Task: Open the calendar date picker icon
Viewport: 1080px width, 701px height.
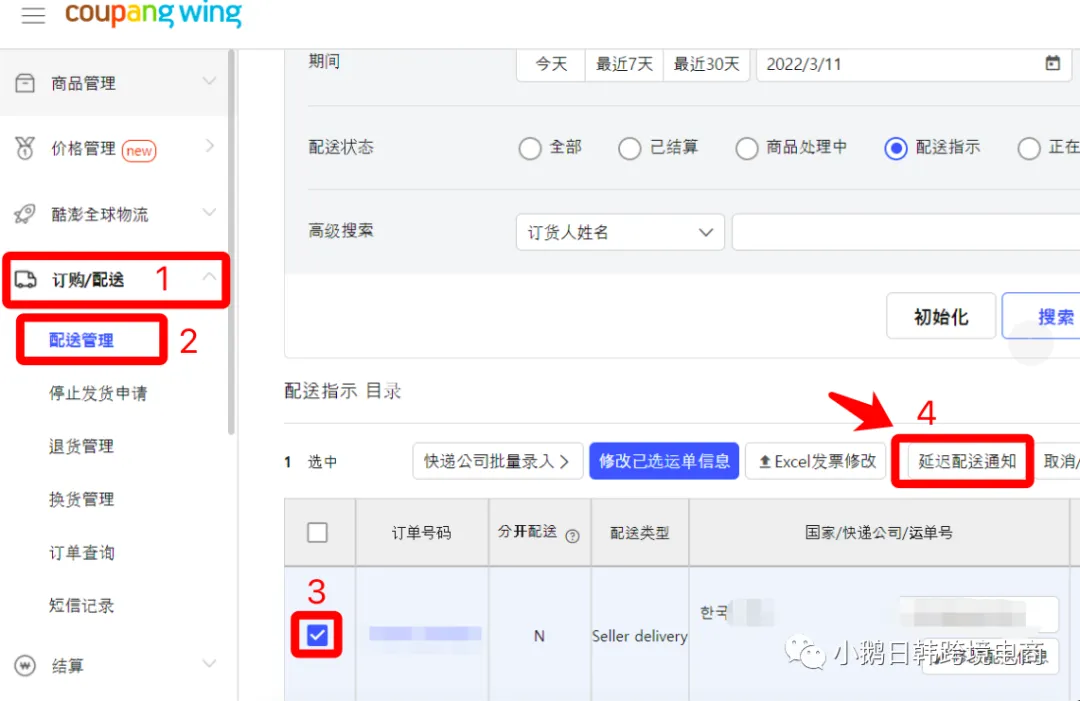Action: point(1052,63)
